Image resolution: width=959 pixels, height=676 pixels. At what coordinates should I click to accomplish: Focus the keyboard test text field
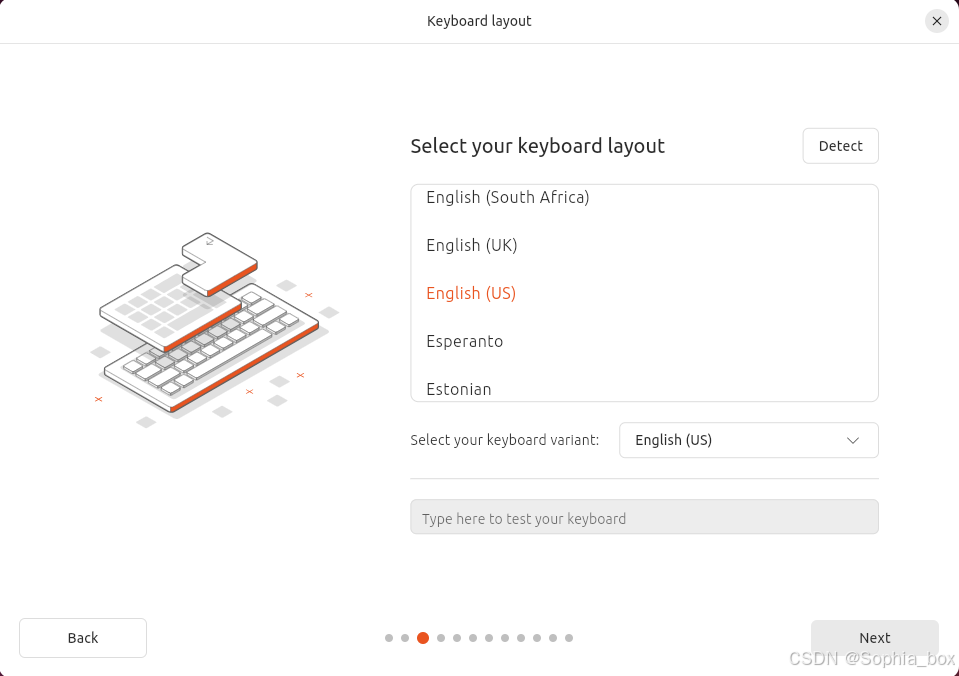(645, 517)
